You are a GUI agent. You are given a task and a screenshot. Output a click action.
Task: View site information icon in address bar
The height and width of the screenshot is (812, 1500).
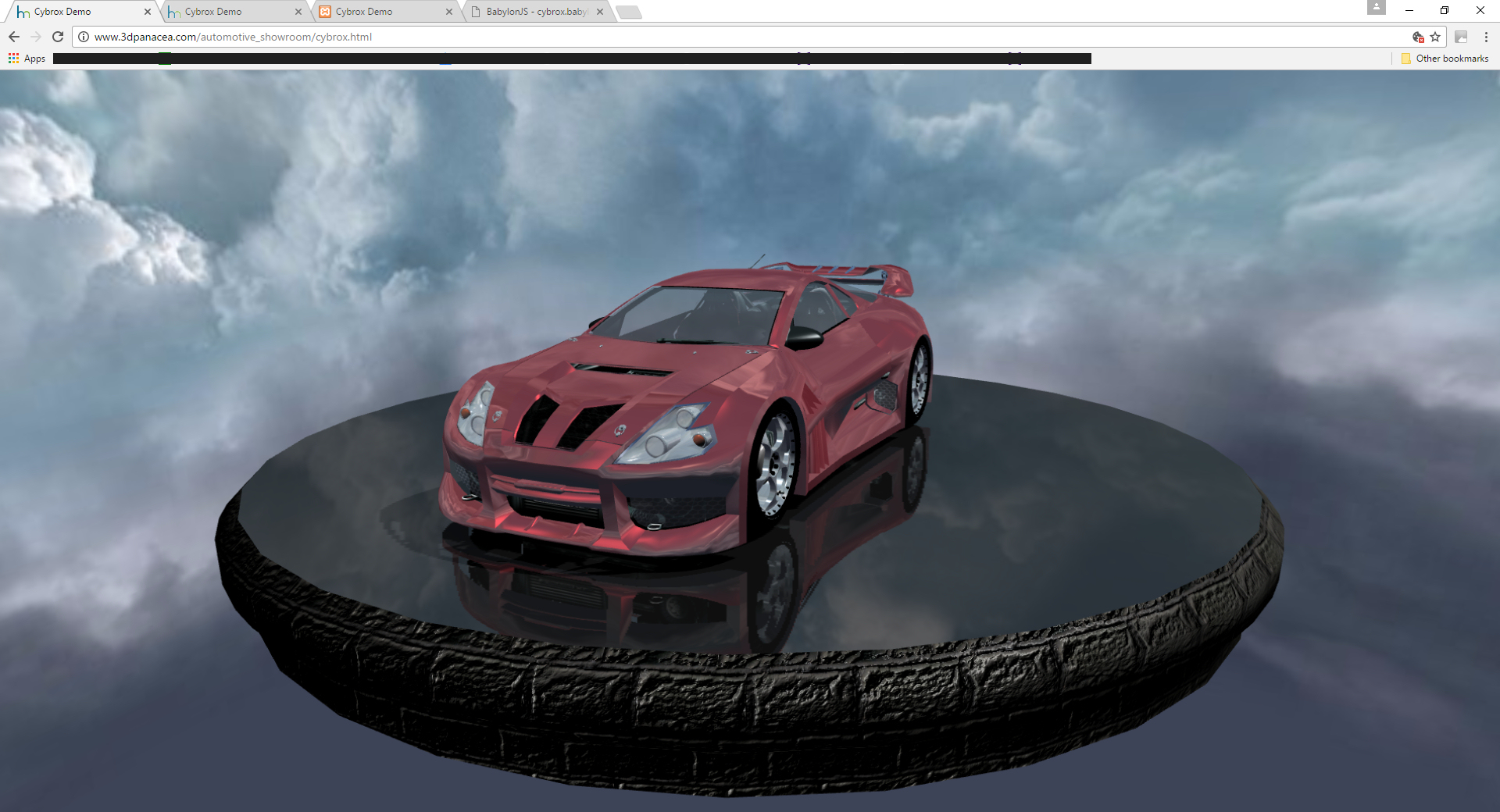(x=84, y=37)
